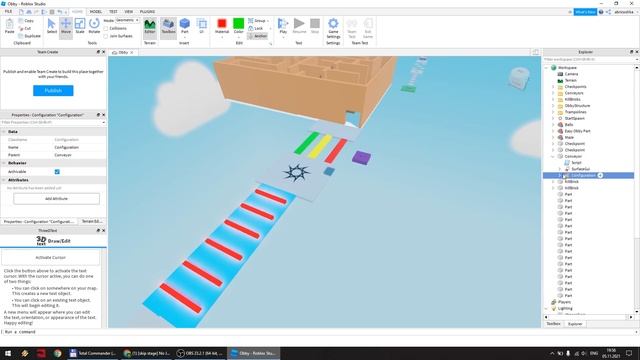Uncheck the Archivable property checkbox

click(x=57, y=172)
